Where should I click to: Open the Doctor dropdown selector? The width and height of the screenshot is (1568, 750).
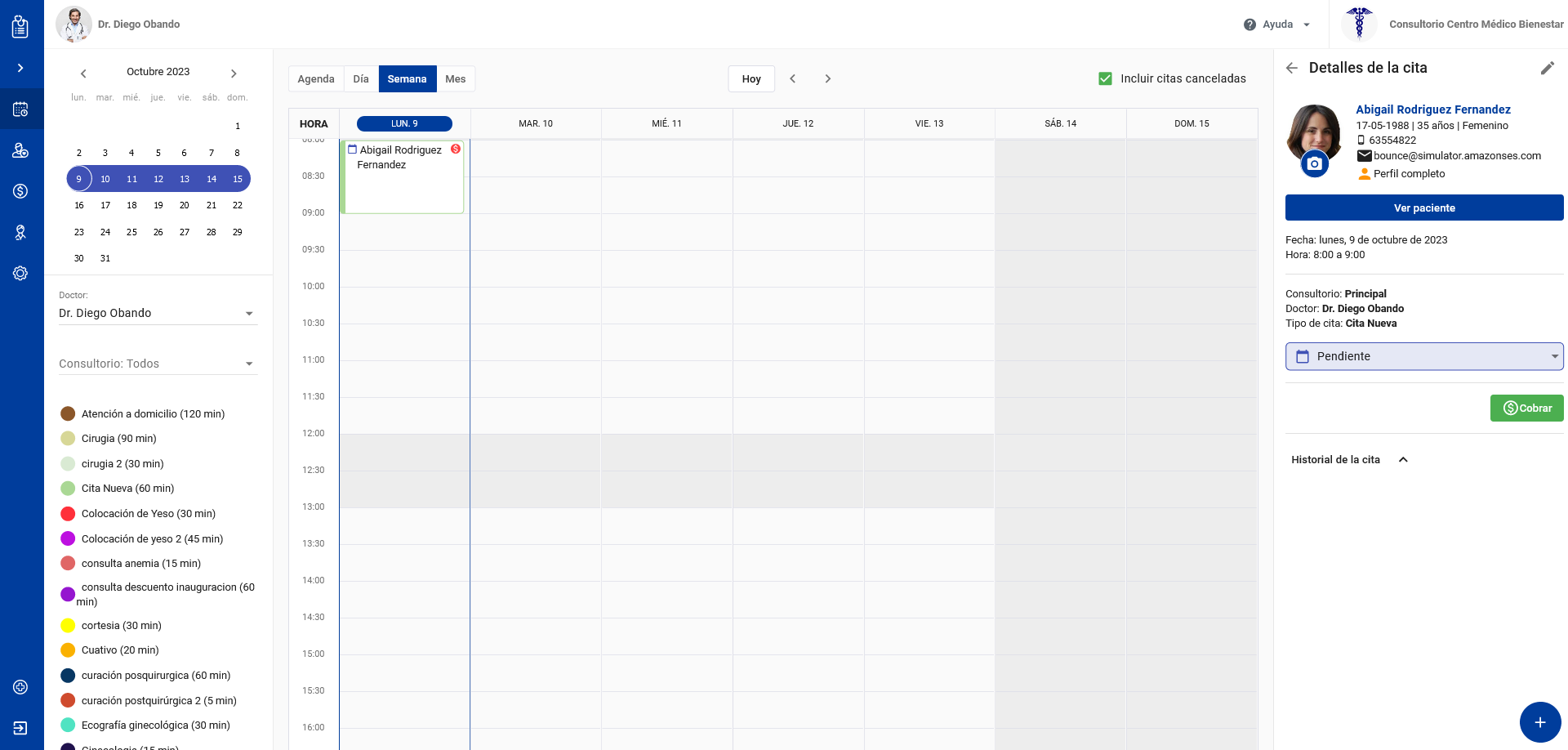pos(158,314)
